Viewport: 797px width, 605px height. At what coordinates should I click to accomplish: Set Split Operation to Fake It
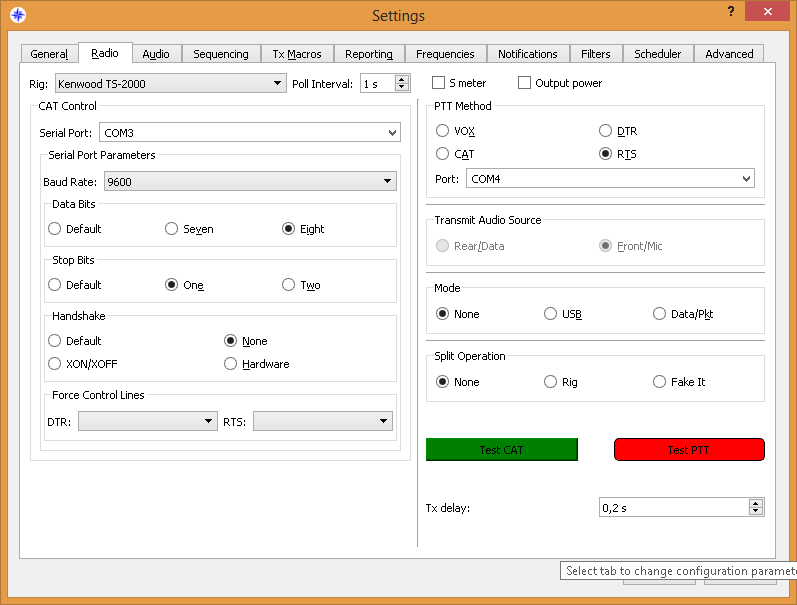click(659, 382)
